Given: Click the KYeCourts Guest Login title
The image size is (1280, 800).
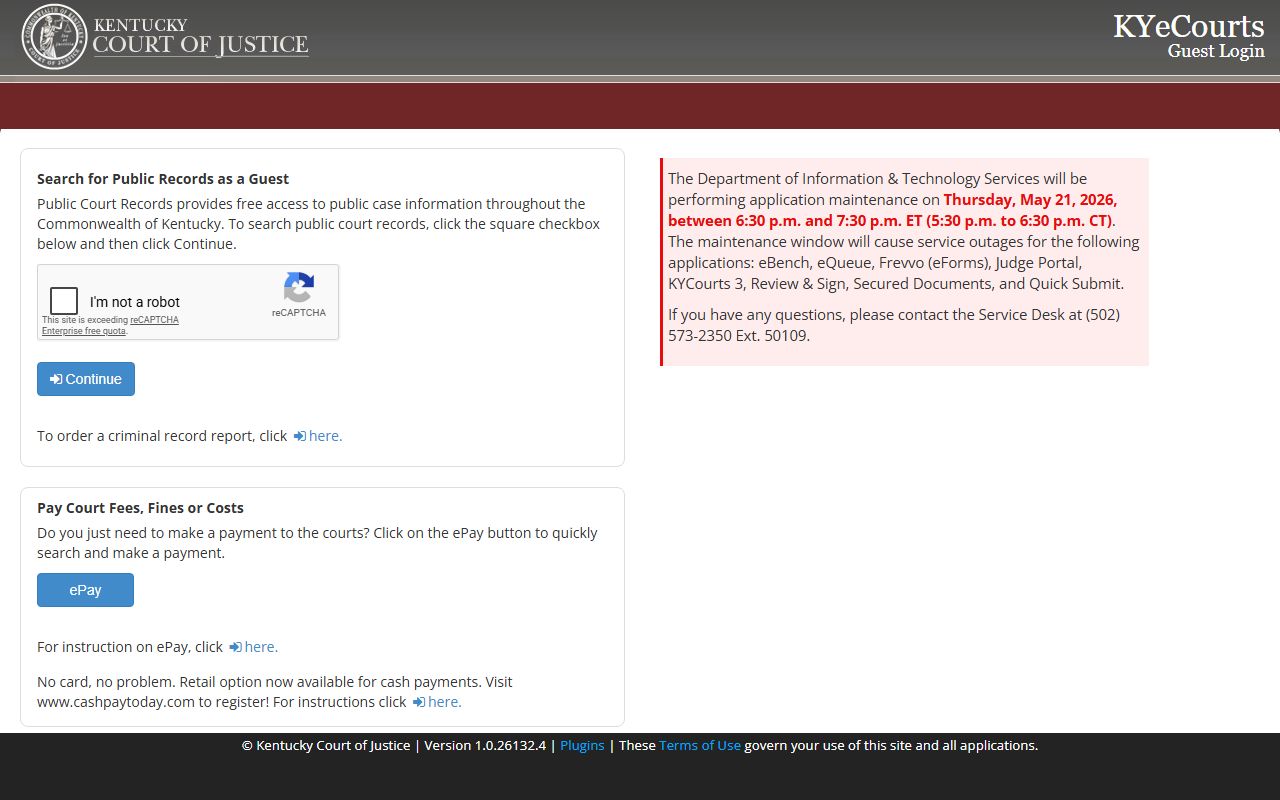Looking at the screenshot, I should [x=1189, y=37].
